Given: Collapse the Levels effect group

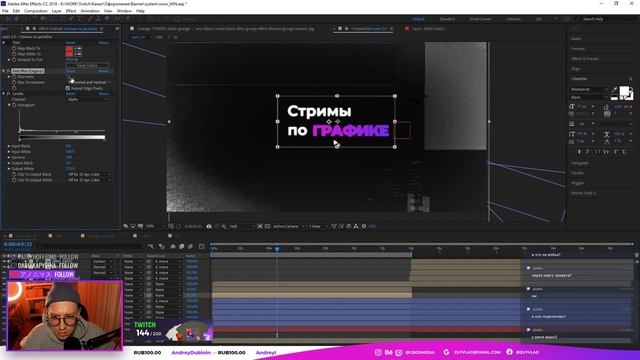Looking at the screenshot, I should [x=4, y=94].
